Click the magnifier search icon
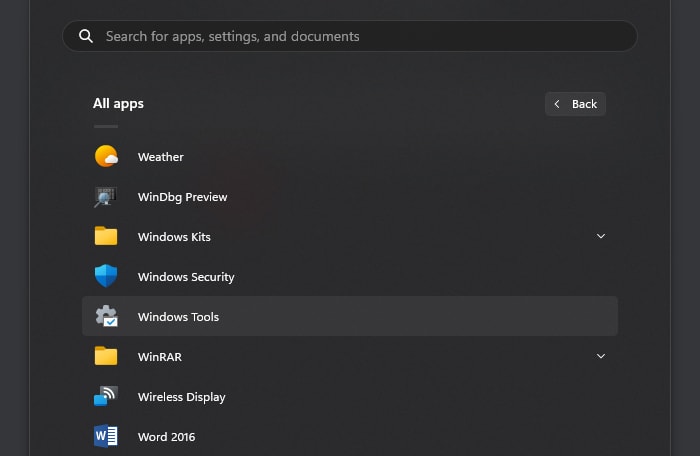Screen dimensions: 700x456 86,36
